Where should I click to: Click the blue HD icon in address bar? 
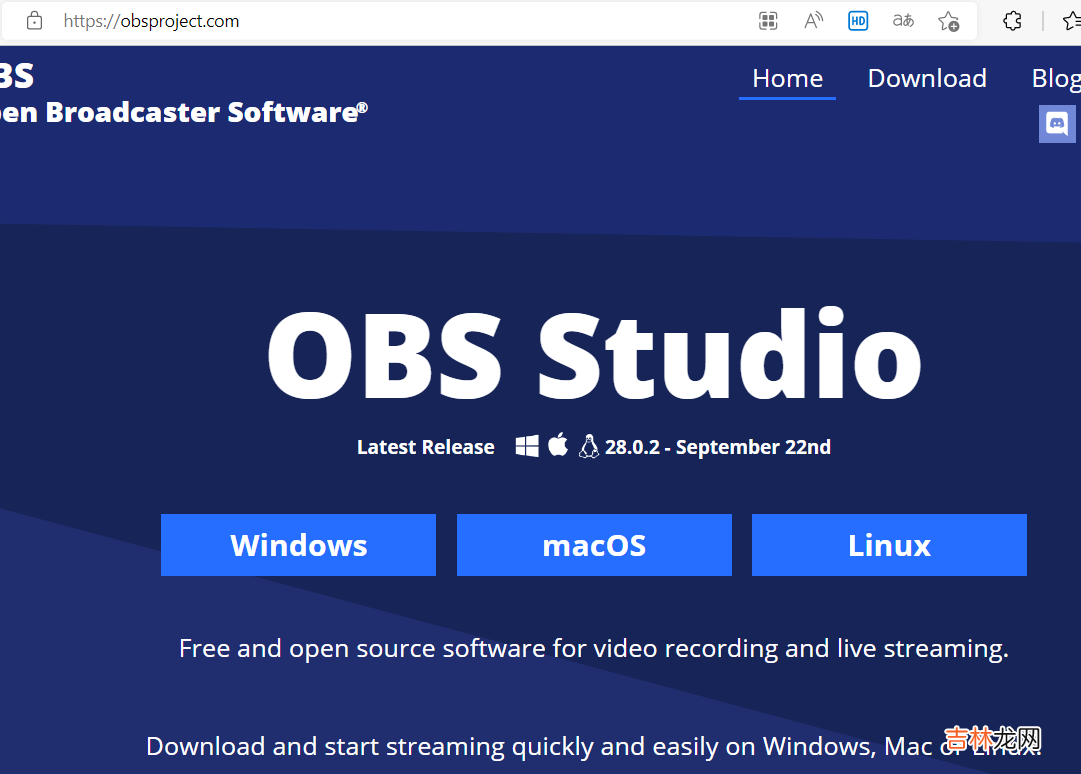(858, 21)
